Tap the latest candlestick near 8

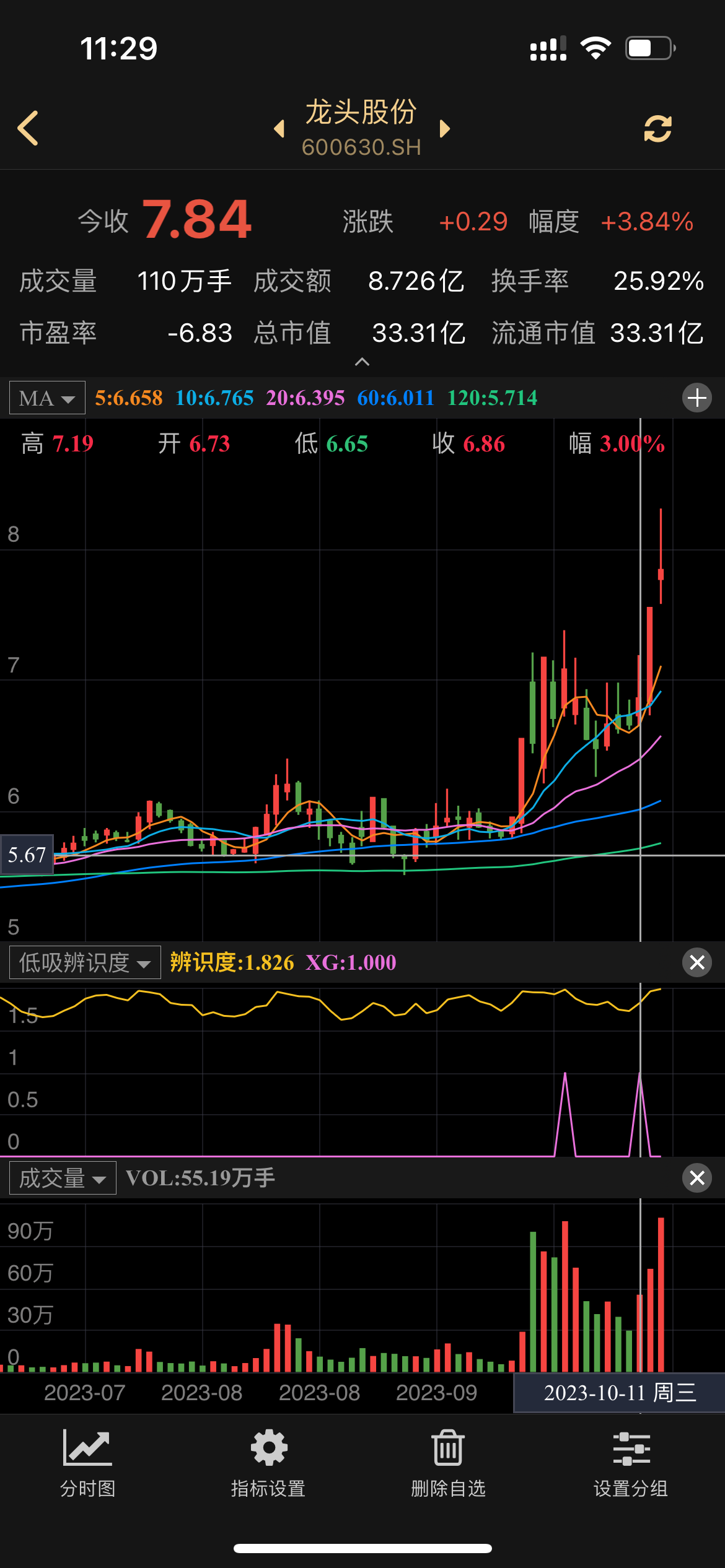[661, 573]
